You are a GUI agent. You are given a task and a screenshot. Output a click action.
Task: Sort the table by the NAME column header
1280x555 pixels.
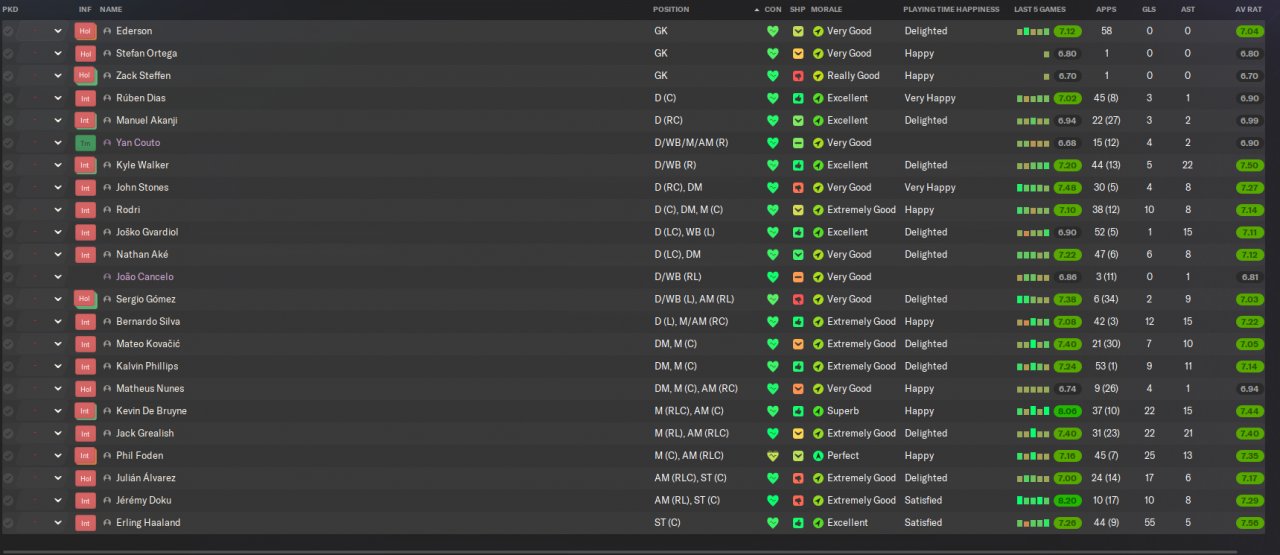tap(111, 9)
